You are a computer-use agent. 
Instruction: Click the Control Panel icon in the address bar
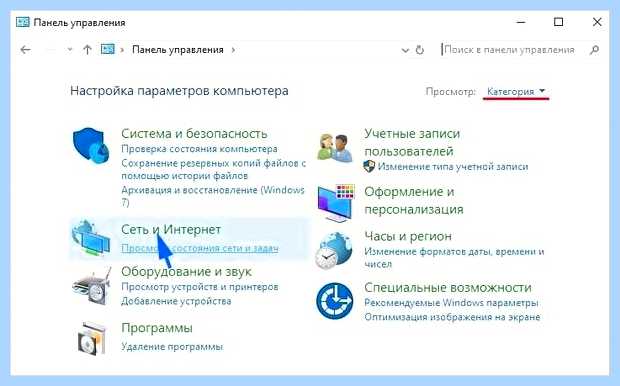tap(108, 49)
